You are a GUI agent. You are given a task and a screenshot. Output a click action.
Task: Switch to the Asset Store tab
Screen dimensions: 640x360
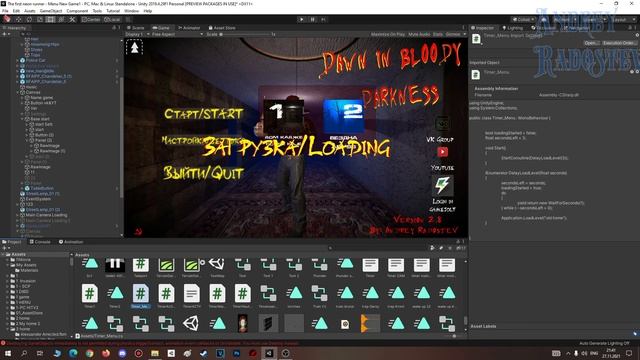(x=222, y=28)
